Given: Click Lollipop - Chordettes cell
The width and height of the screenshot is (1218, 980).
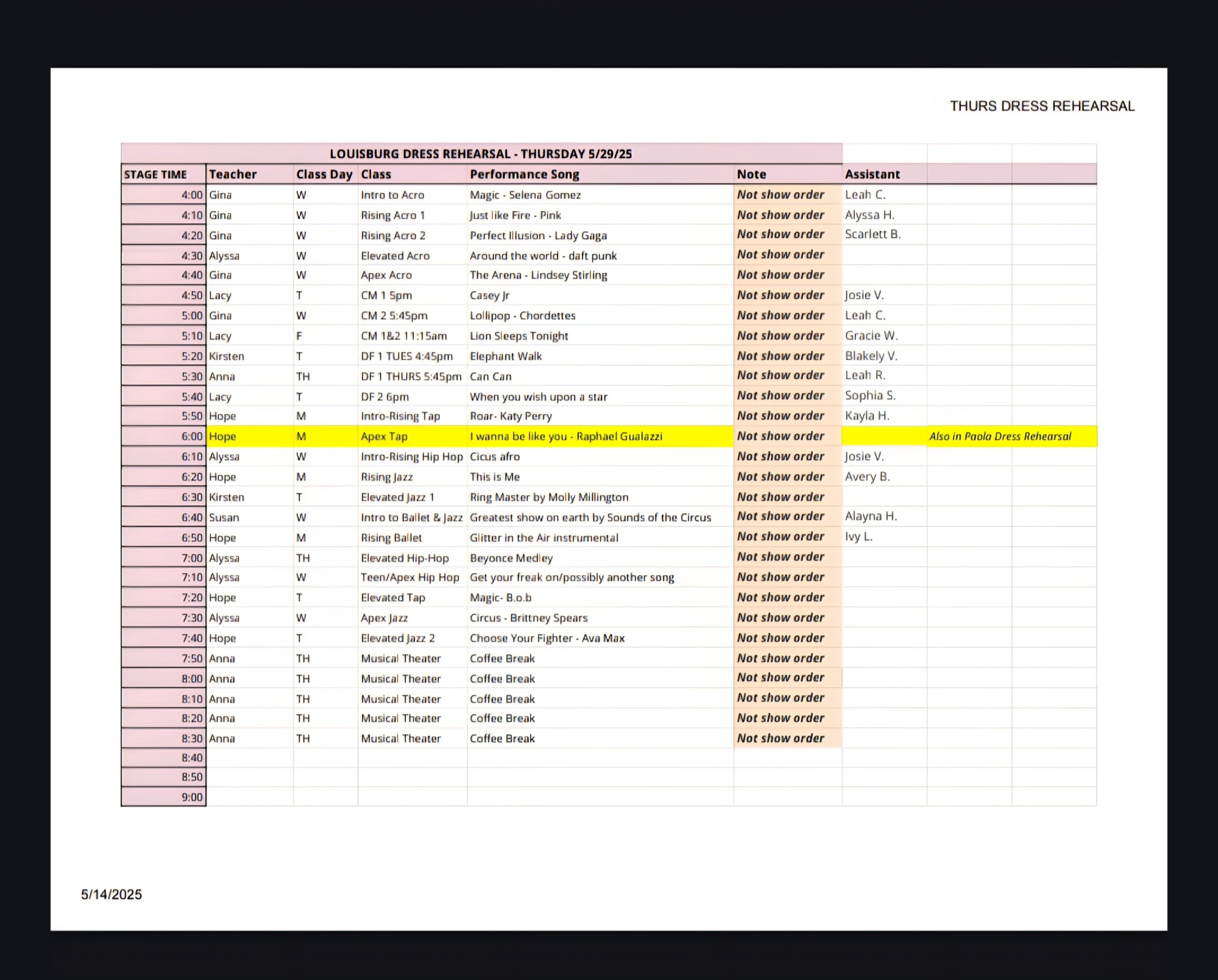Looking at the screenshot, I should pos(600,316).
